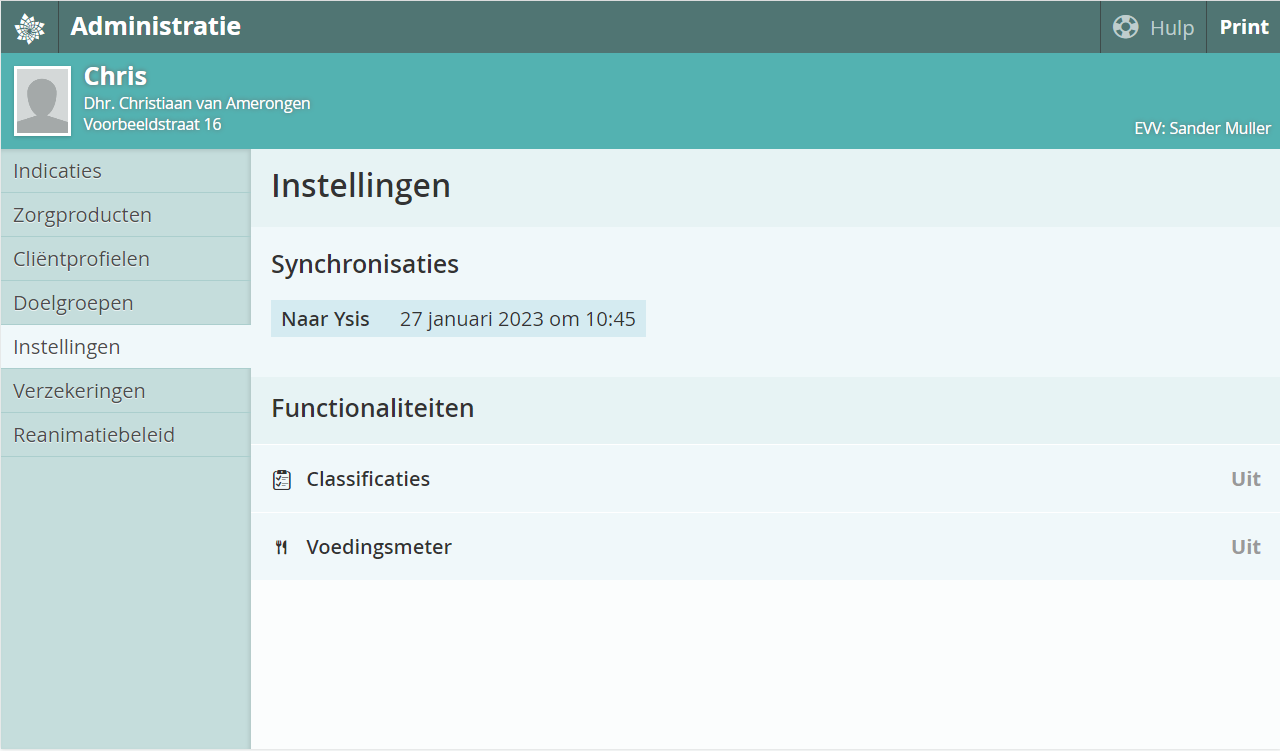Click the client avatar placeholder photo
The width and height of the screenshot is (1280, 751).
[42, 101]
